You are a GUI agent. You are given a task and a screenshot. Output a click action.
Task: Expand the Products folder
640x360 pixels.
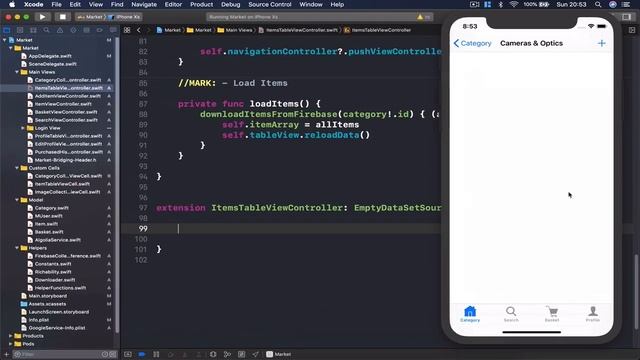click(x=11, y=336)
